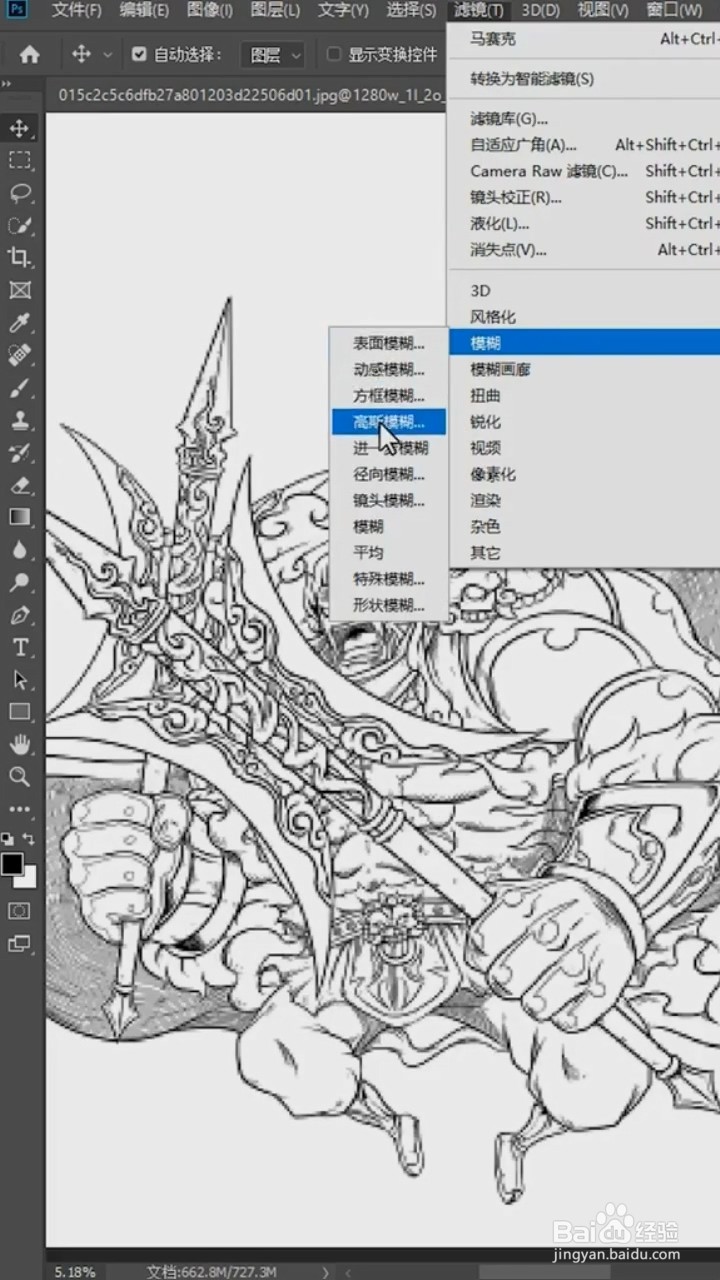This screenshot has height=1280, width=720.
Task: Select the Rectangle shape tool
Action: click(x=20, y=712)
